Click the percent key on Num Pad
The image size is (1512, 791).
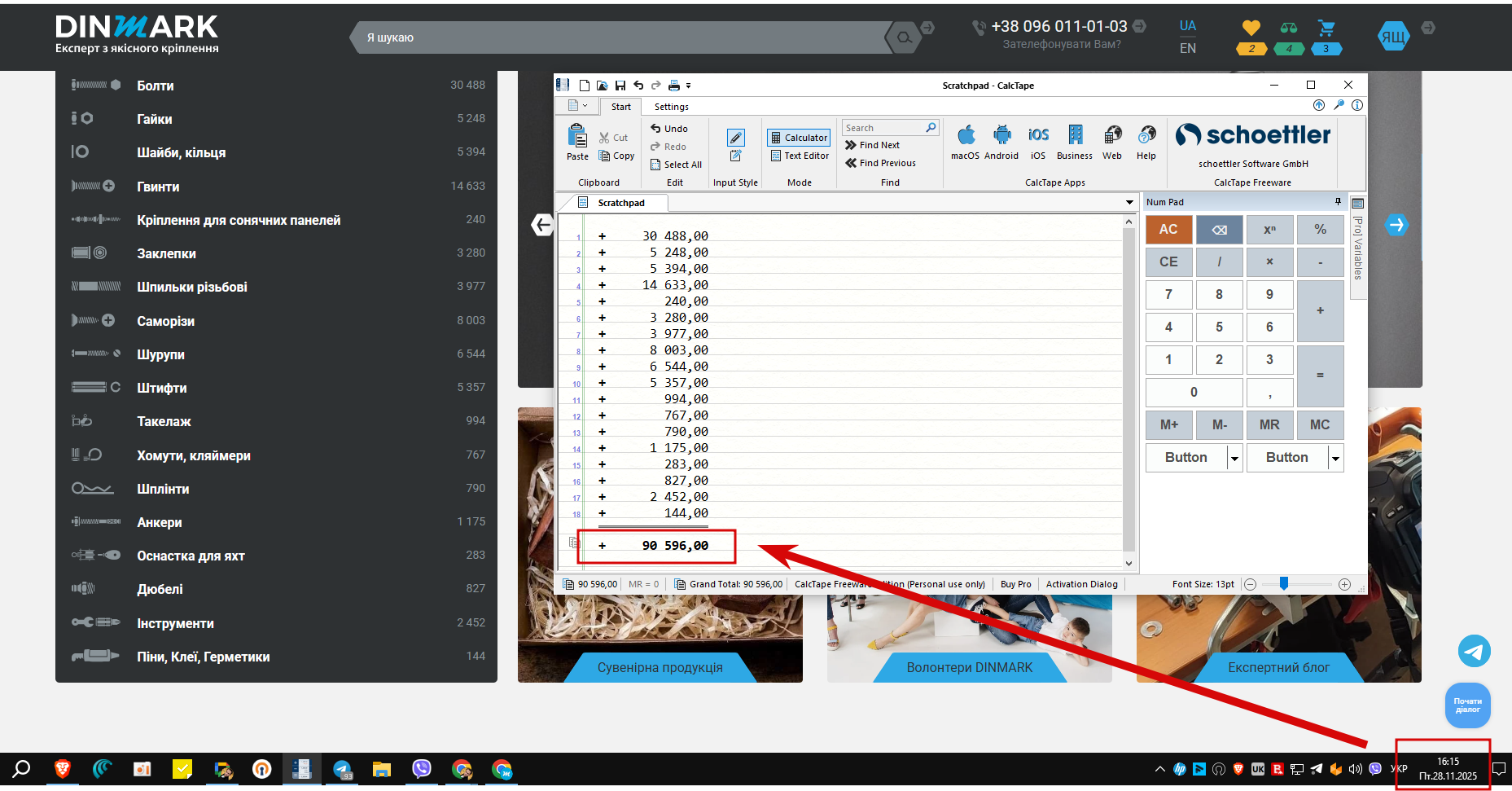[1320, 230]
